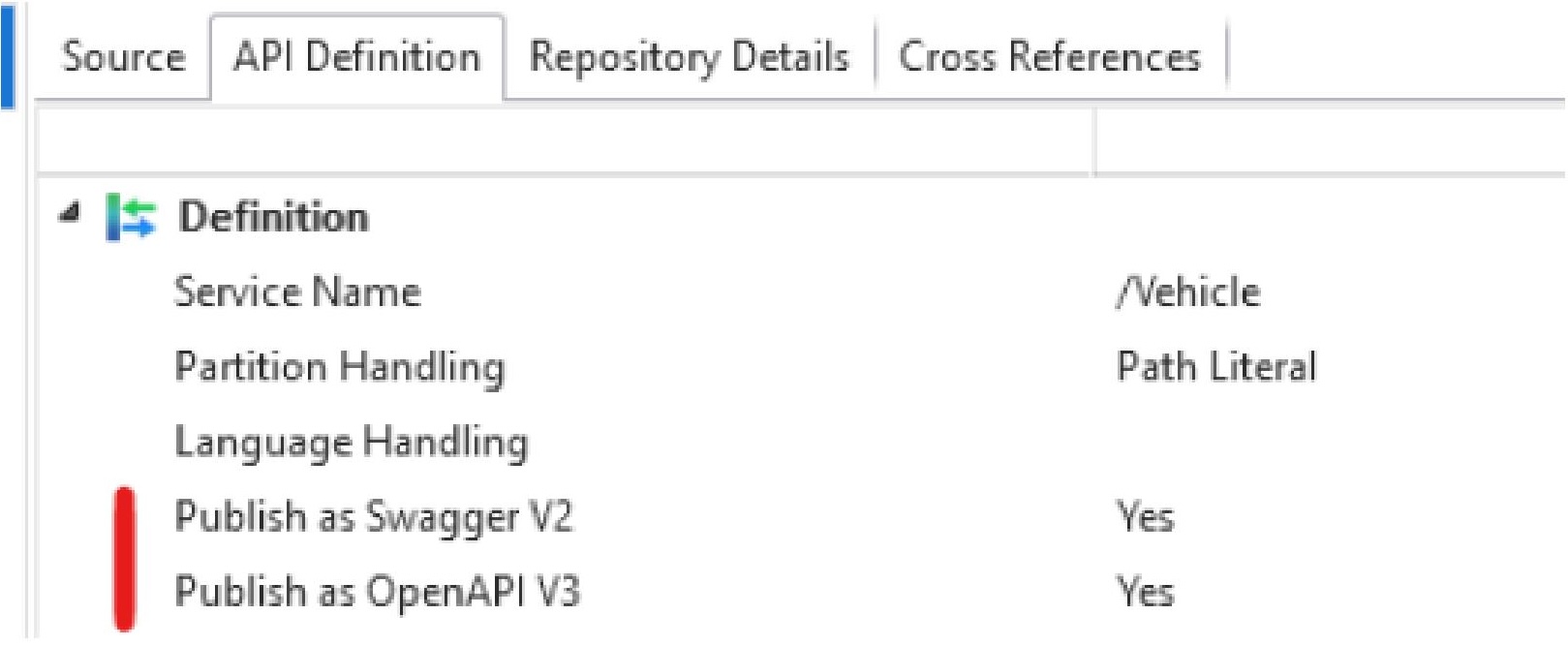This screenshot has height=645, width=1568.
Task: Toggle the OpenAPI V3 Yes value
Action: [x=1146, y=592]
